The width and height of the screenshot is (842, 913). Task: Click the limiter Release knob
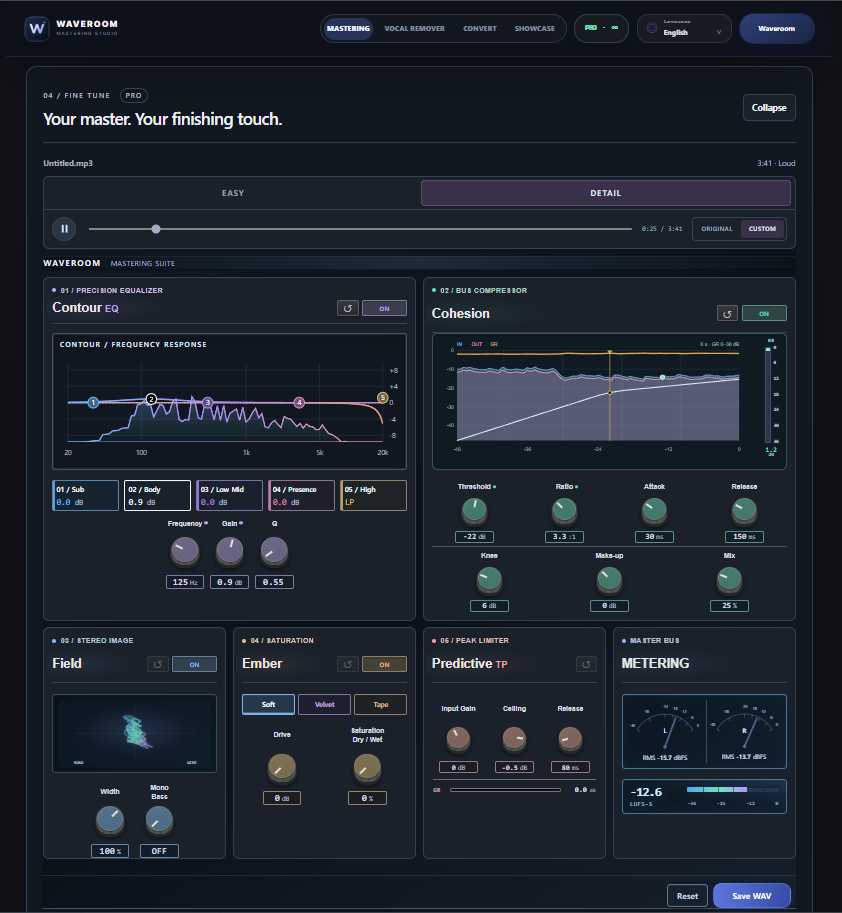coord(570,738)
